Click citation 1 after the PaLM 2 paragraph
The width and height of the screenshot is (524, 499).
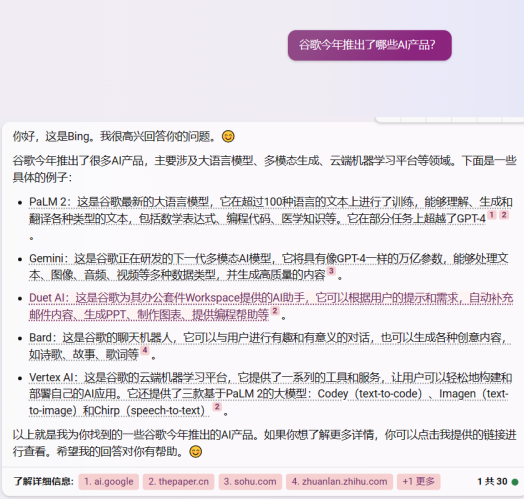[x=492, y=215]
